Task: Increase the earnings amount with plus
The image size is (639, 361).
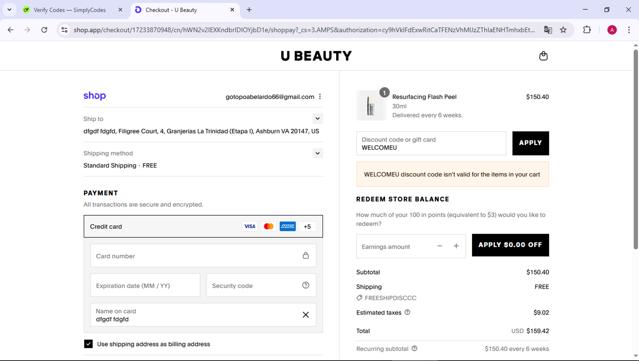Action: pyautogui.click(x=456, y=246)
